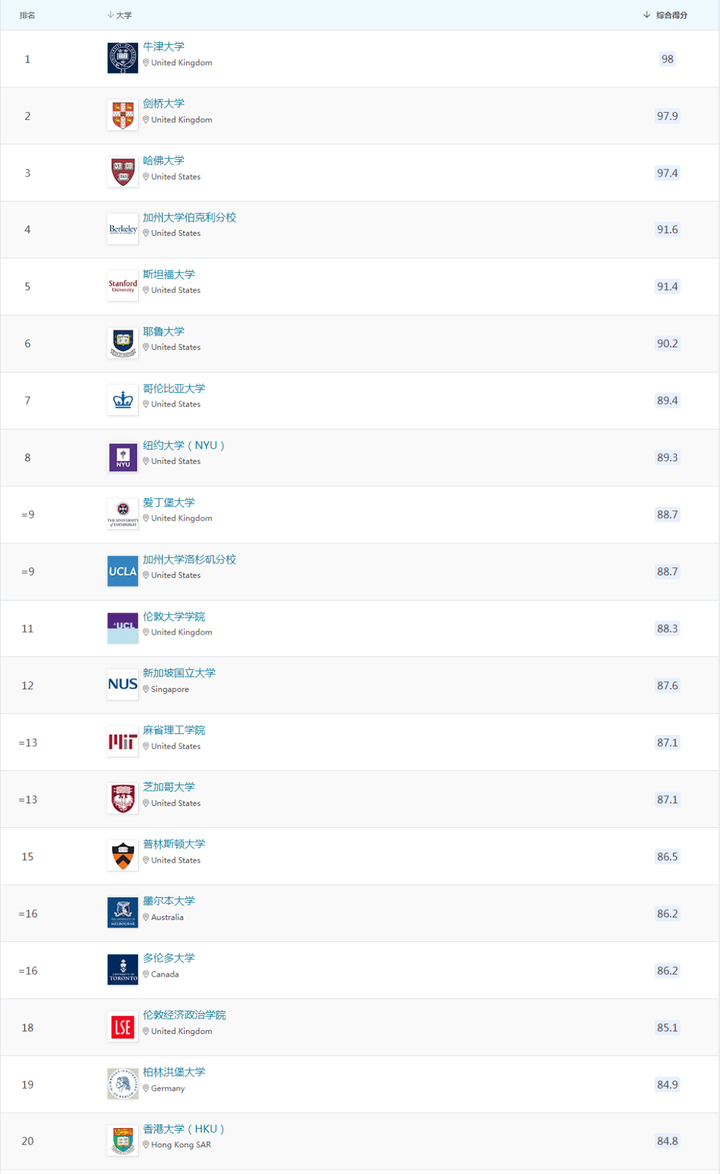This screenshot has width=720, height=1174.
Task: Open the 耶鲁大学 link
Action: (163, 332)
